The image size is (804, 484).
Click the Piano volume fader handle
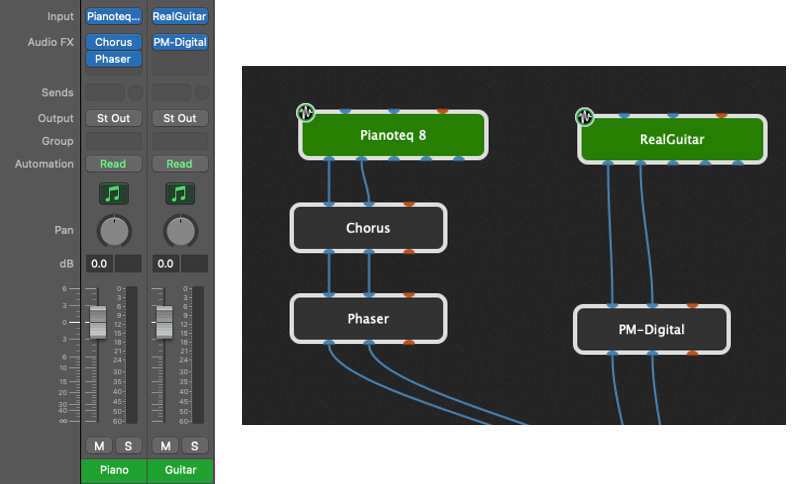(98, 322)
